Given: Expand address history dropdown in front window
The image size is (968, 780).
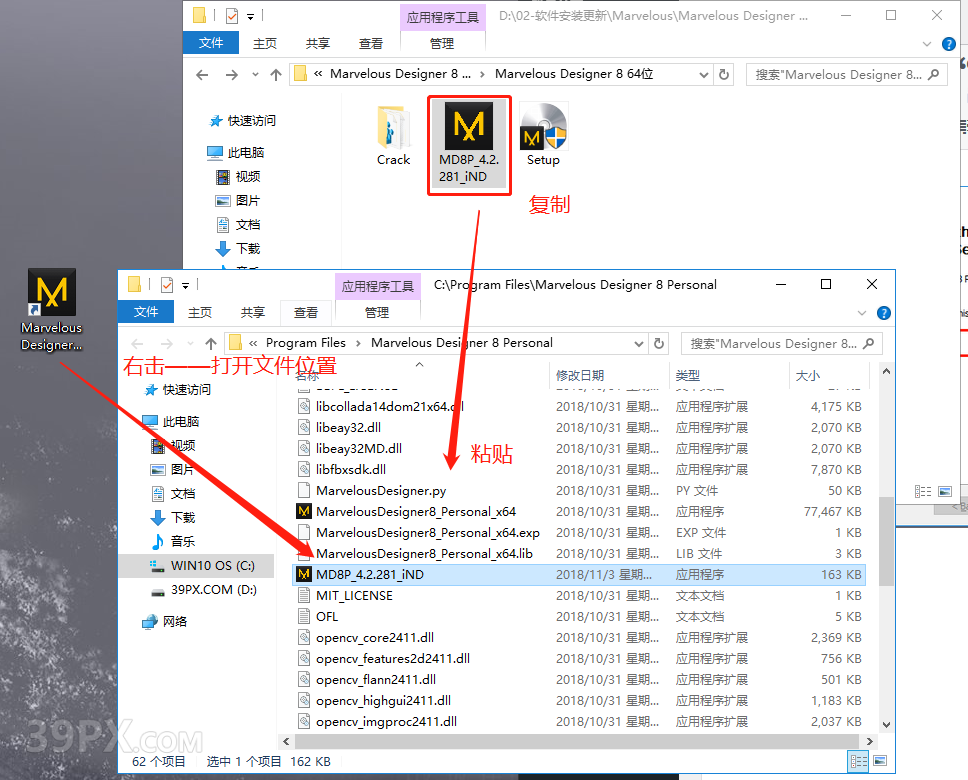Looking at the screenshot, I should [639, 344].
